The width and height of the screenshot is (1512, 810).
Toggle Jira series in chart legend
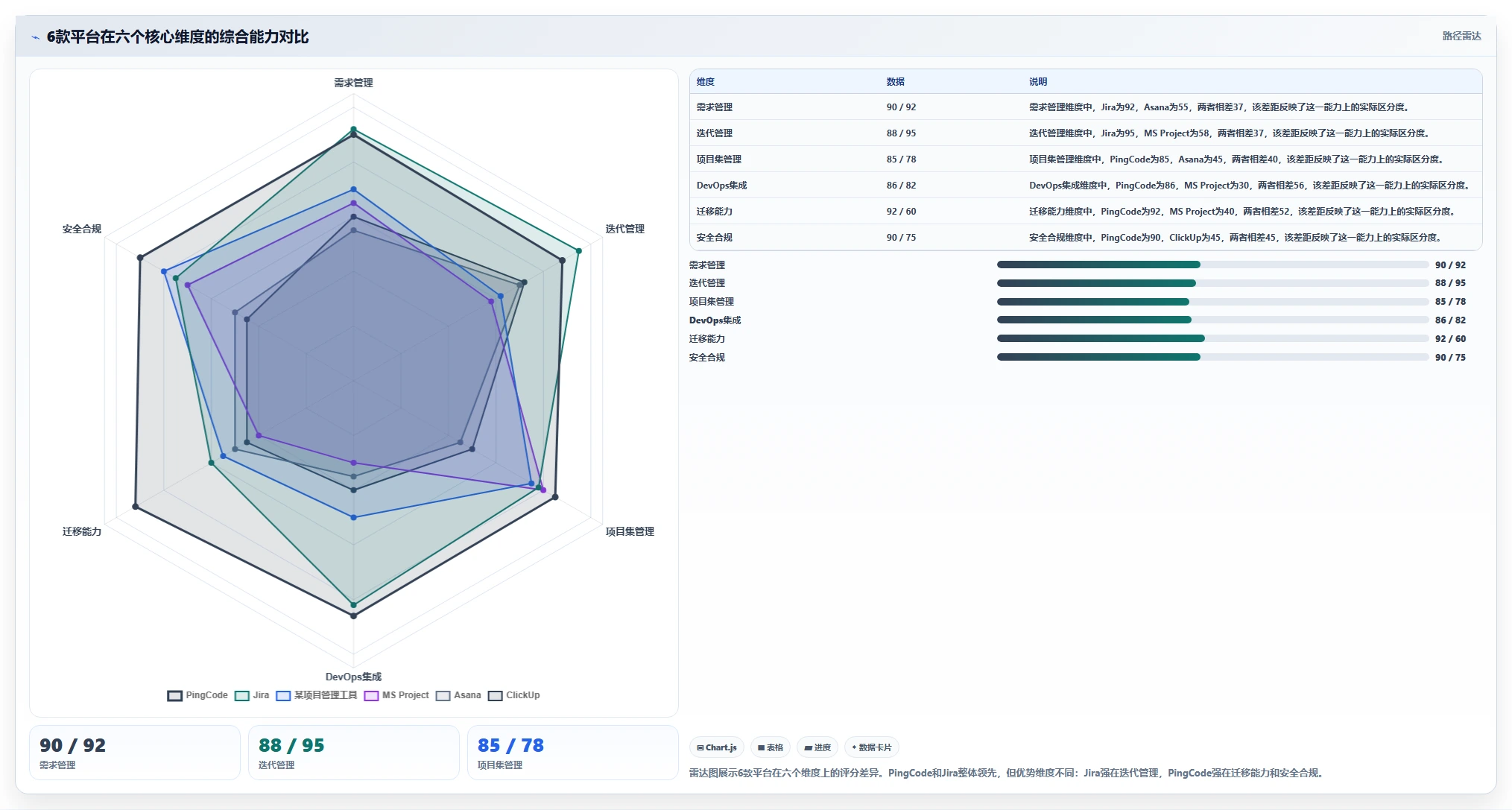(252, 695)
